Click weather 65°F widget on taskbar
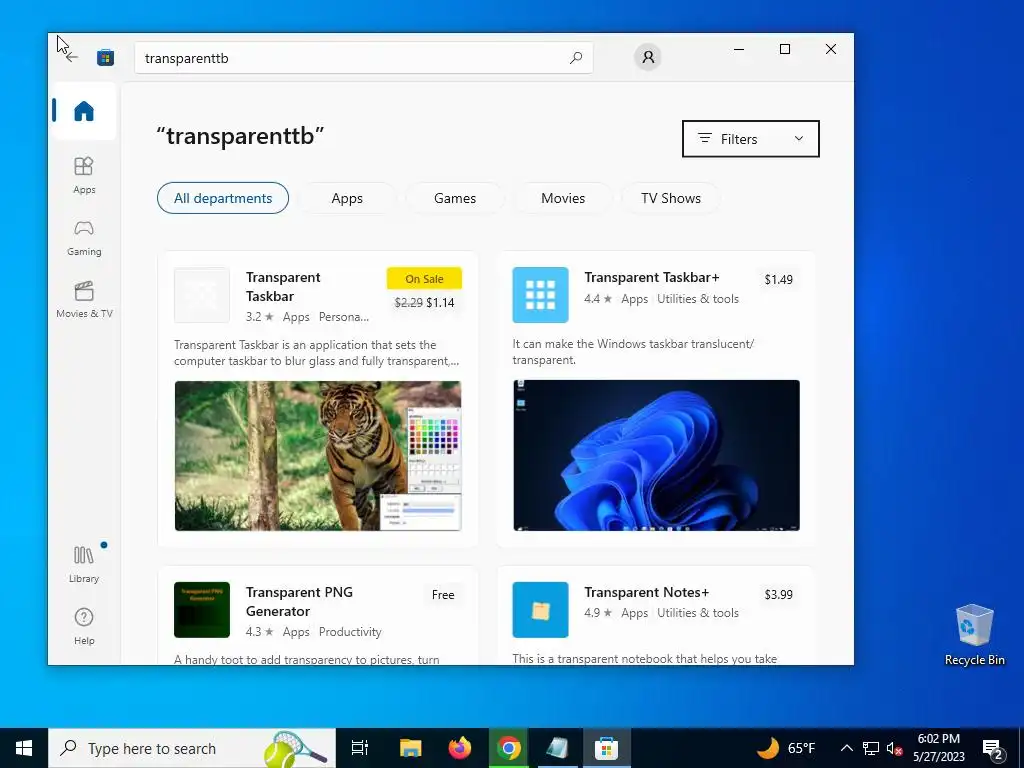This screenshot has height=768, width=1024. [786, 748]
